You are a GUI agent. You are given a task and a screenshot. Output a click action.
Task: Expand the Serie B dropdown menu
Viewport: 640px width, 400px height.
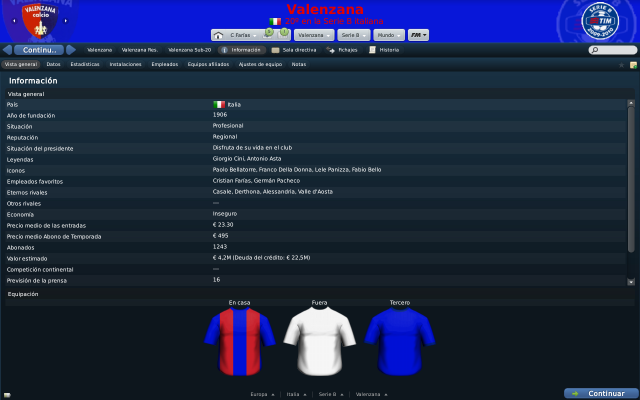[x=354, y=35]
